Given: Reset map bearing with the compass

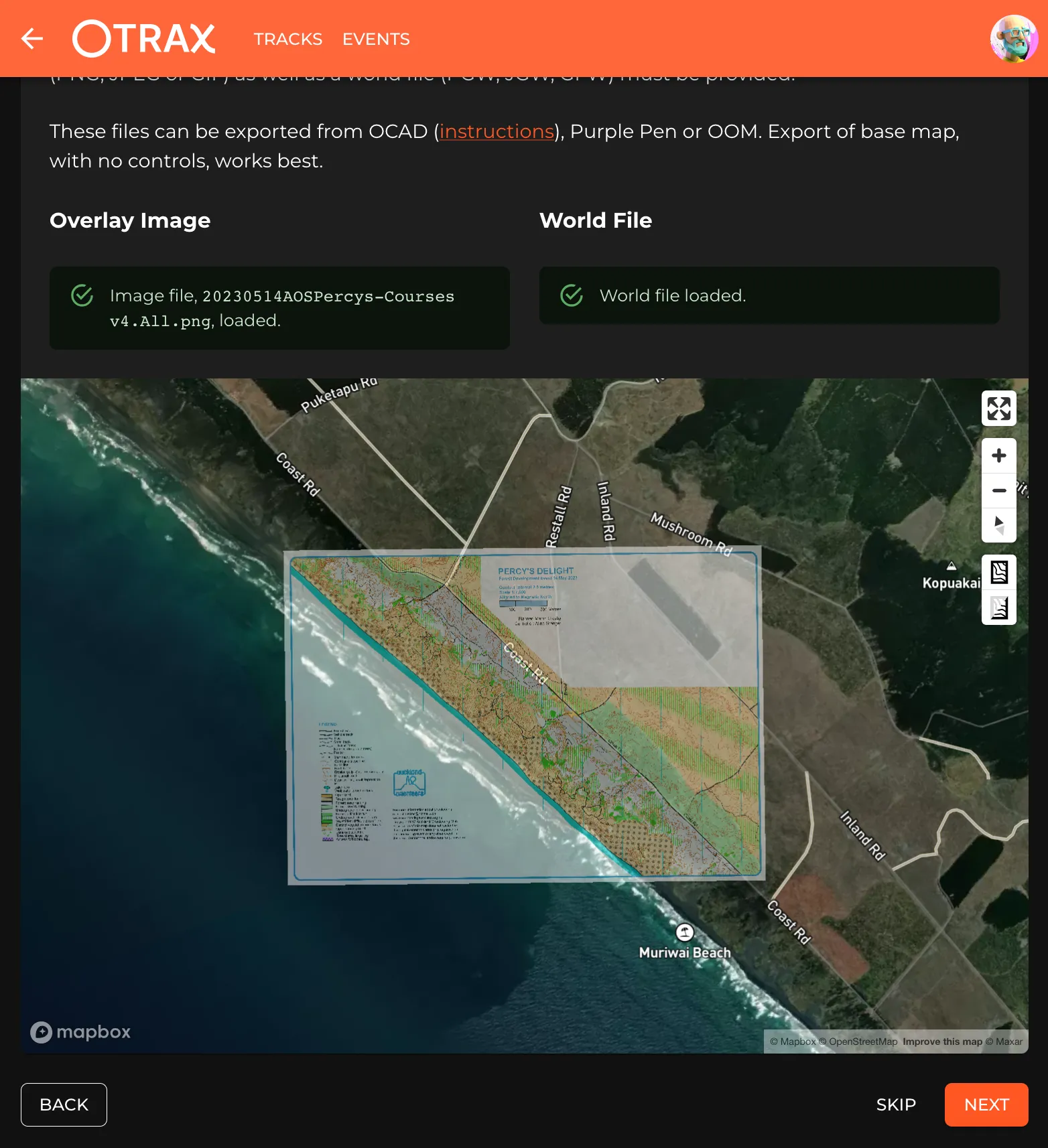Looking at the screenshot, I should [998, 525].
